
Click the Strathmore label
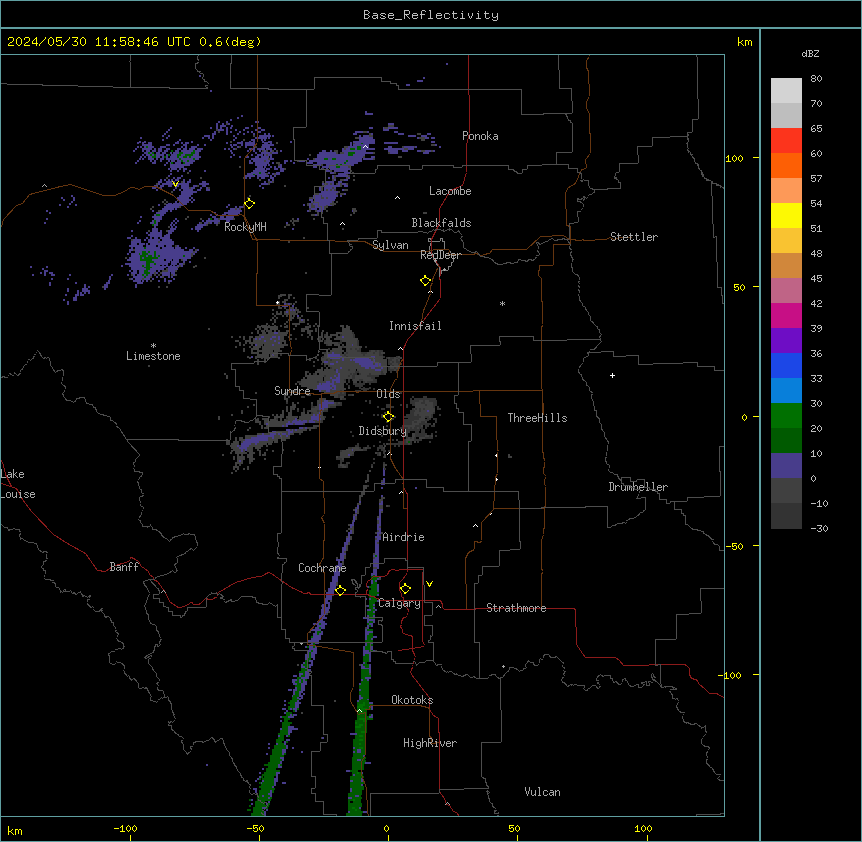point(516,608)
